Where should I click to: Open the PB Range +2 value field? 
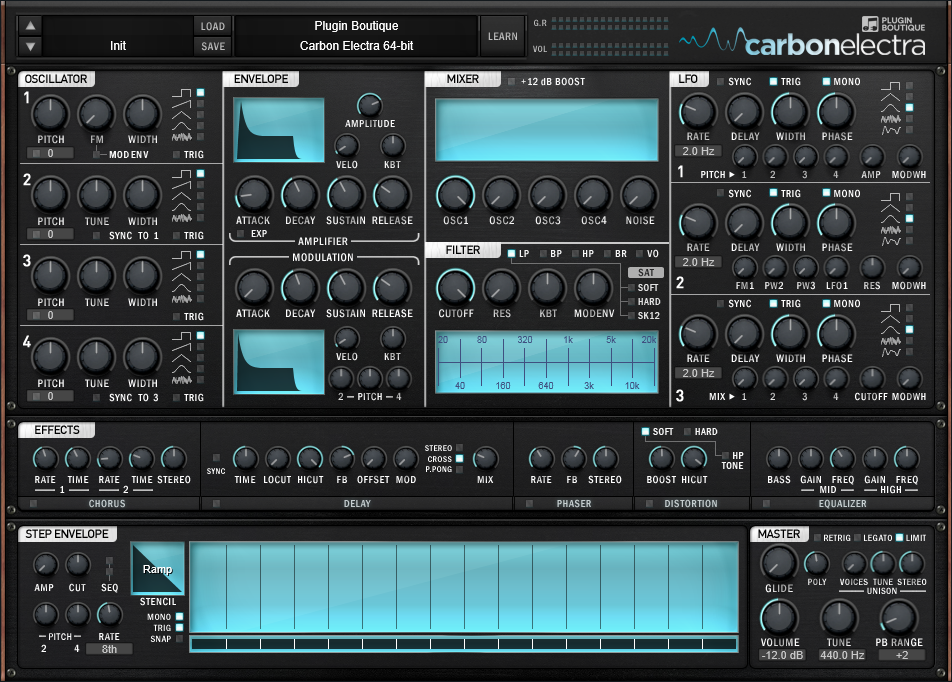[900, 655]
